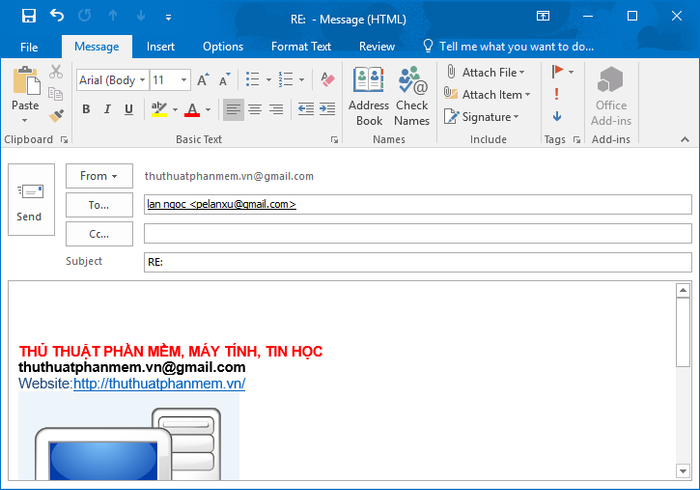Activate the Format Painter brush
Image resolution: width=700 pixels, height=490 pixels.
(56, 116)
